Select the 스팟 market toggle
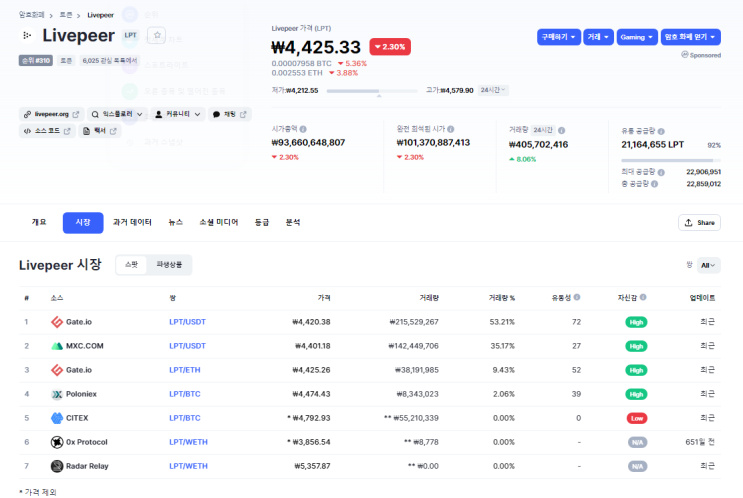This screenshot has width=743, height=498. [x=131, y=265]
